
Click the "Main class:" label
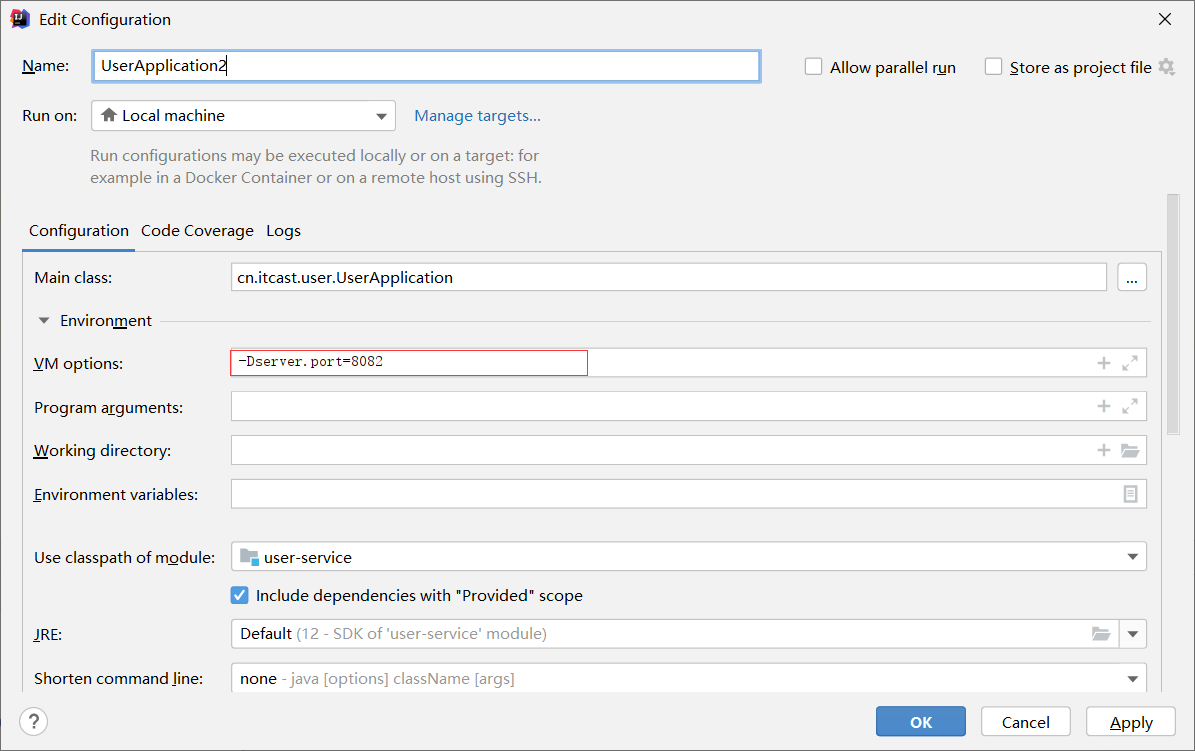73,278
